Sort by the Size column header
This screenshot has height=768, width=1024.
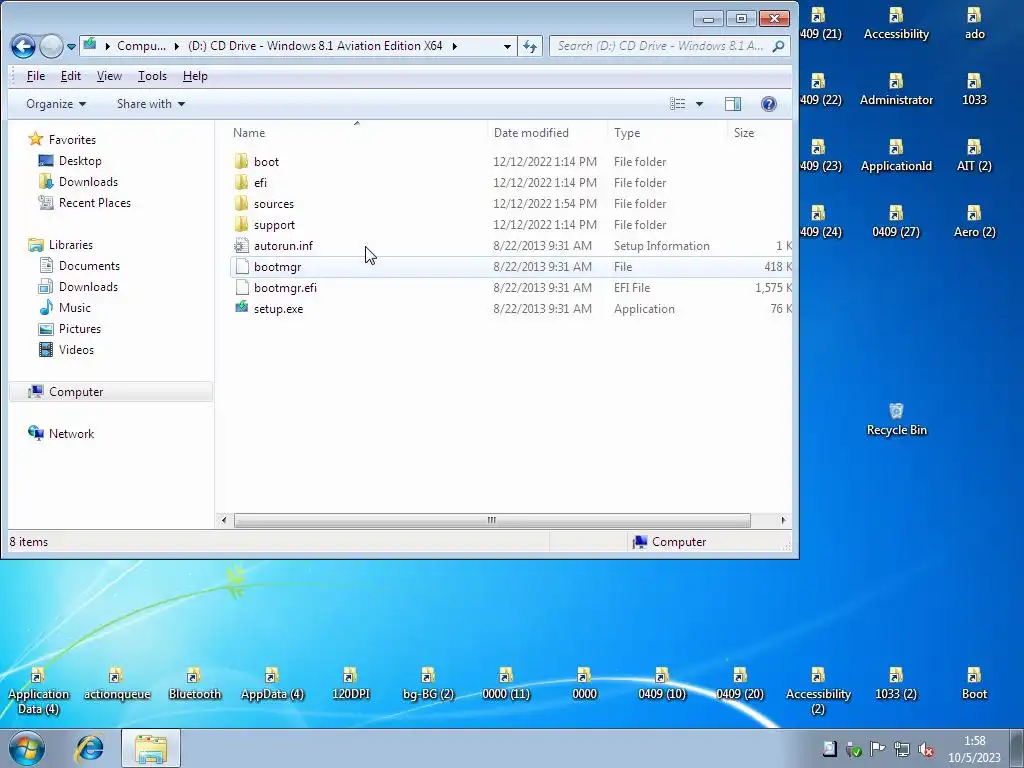[x=760, y=133]
